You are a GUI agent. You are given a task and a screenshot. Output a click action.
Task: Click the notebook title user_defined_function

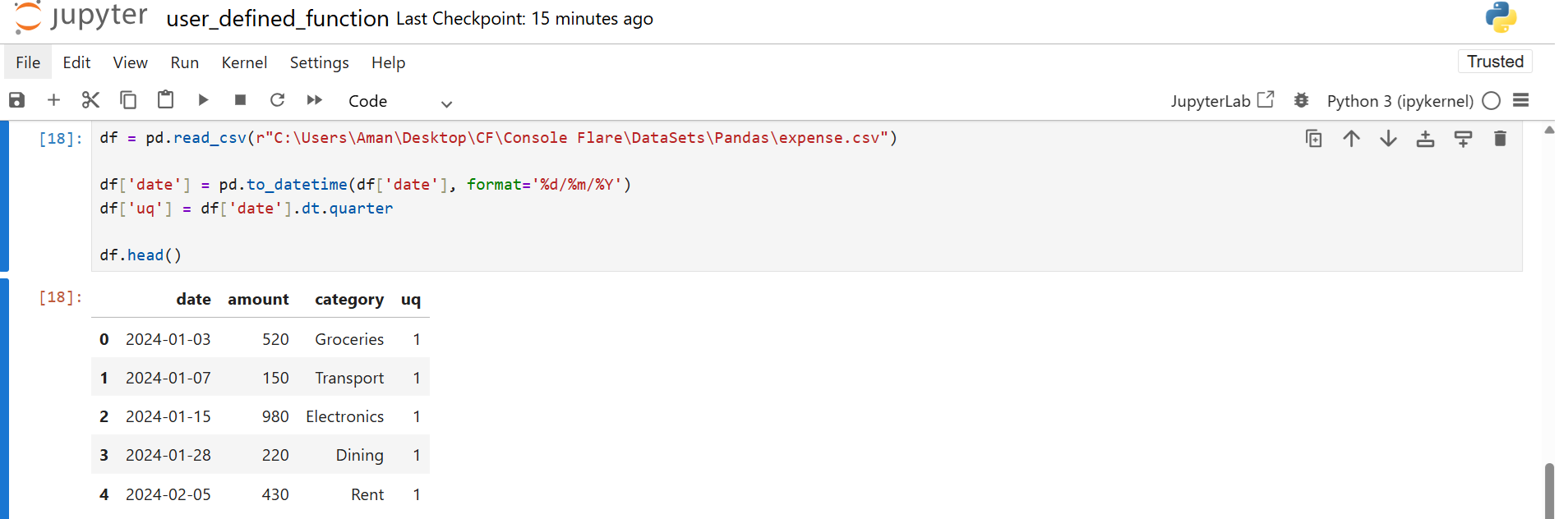point(278,19)
